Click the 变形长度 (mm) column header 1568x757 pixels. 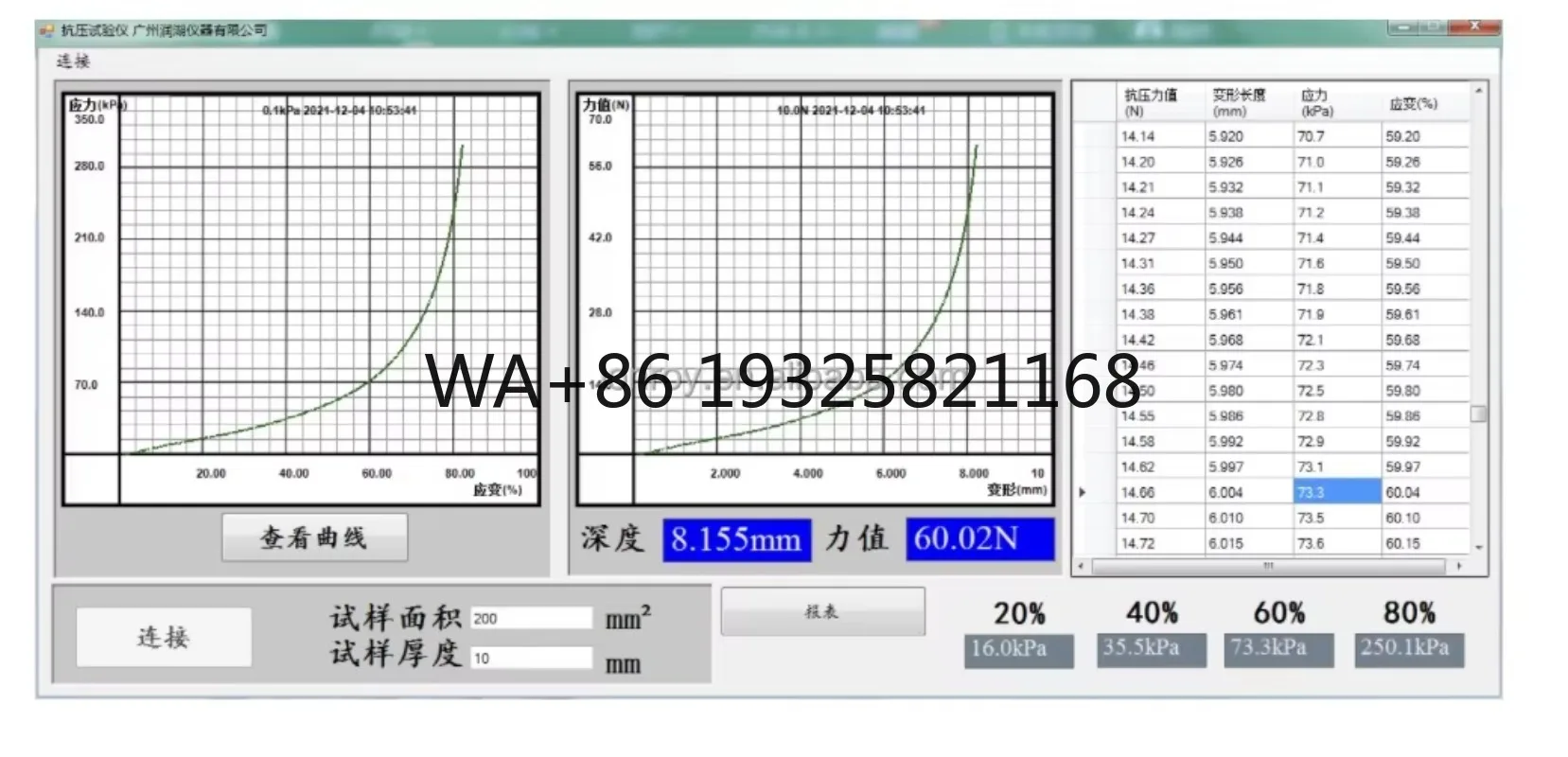click(x=1249, y=102)
